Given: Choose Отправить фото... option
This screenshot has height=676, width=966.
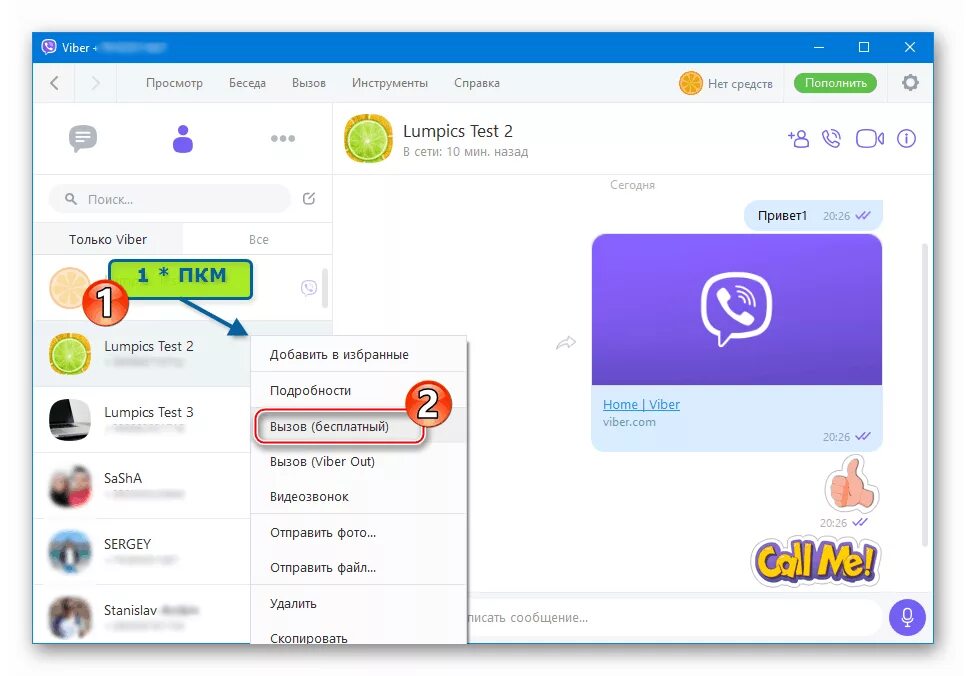Looking at the screenshot, I should [x=359, y=532].
